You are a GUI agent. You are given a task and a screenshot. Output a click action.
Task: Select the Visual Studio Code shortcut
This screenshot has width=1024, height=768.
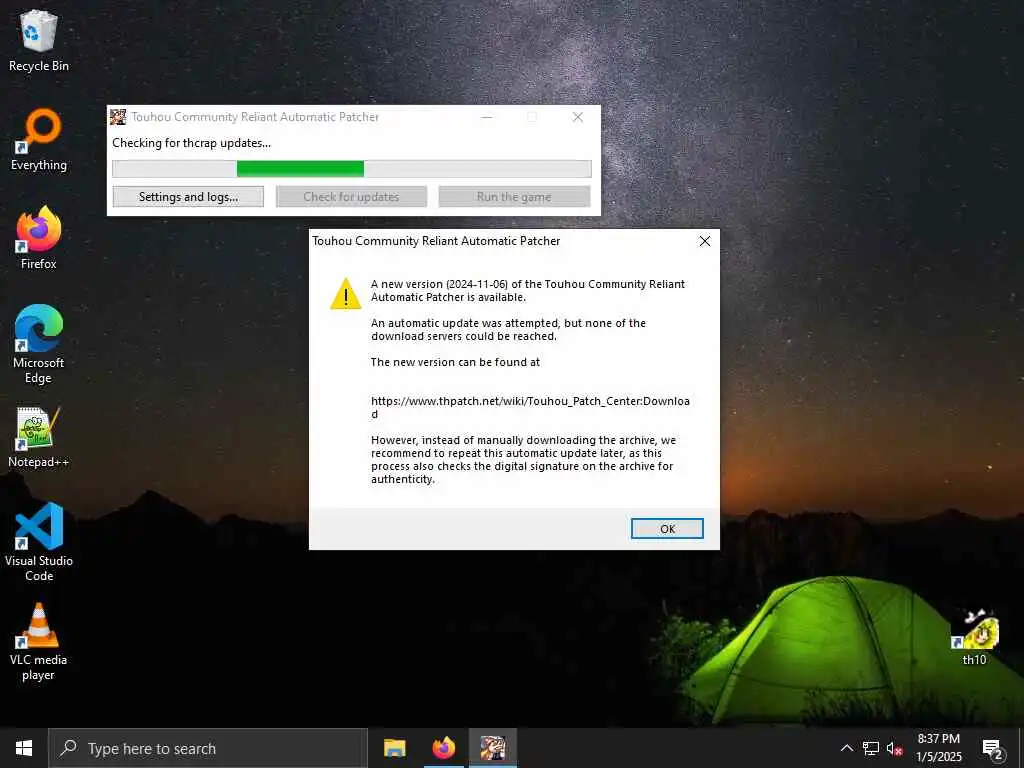pyautogui.click(x=39, y=542)
